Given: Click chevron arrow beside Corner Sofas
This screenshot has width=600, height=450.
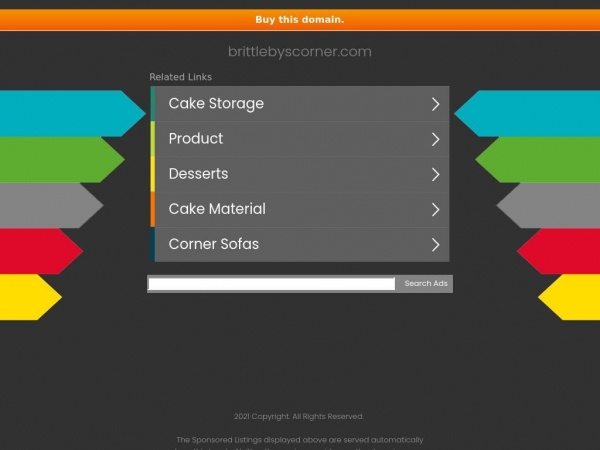Looking at the screenshot, I should (435, 245).
